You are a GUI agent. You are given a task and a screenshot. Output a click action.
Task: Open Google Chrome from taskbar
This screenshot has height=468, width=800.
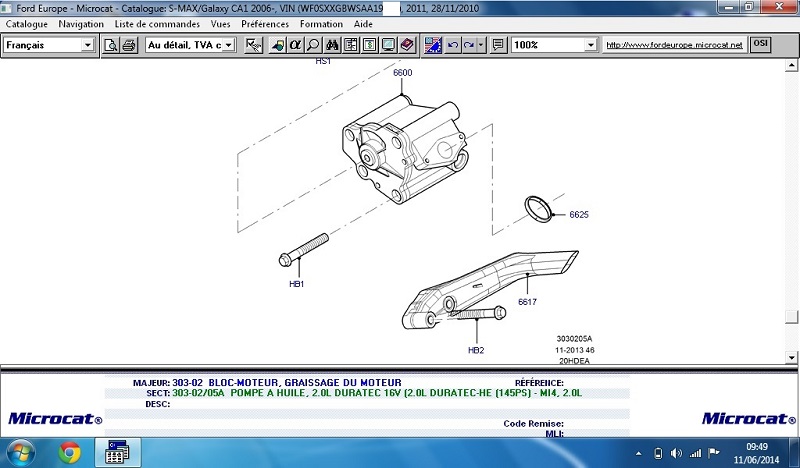pyautogui.click(x=69, y=452)
